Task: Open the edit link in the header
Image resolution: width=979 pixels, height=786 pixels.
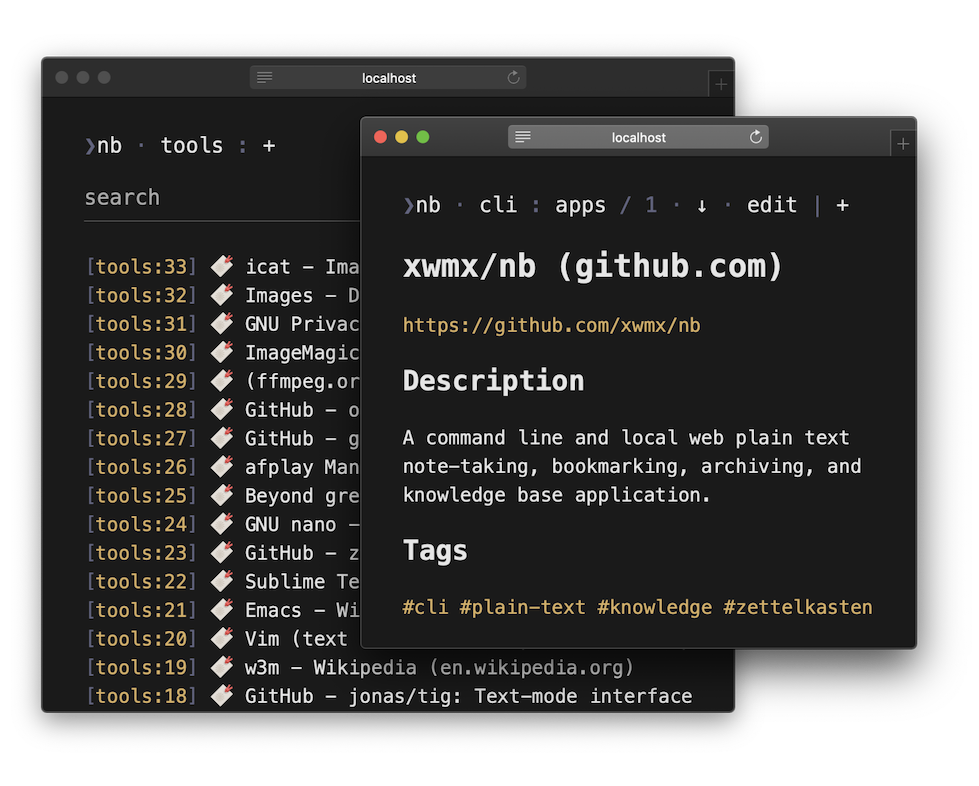Action: (772, 205)
